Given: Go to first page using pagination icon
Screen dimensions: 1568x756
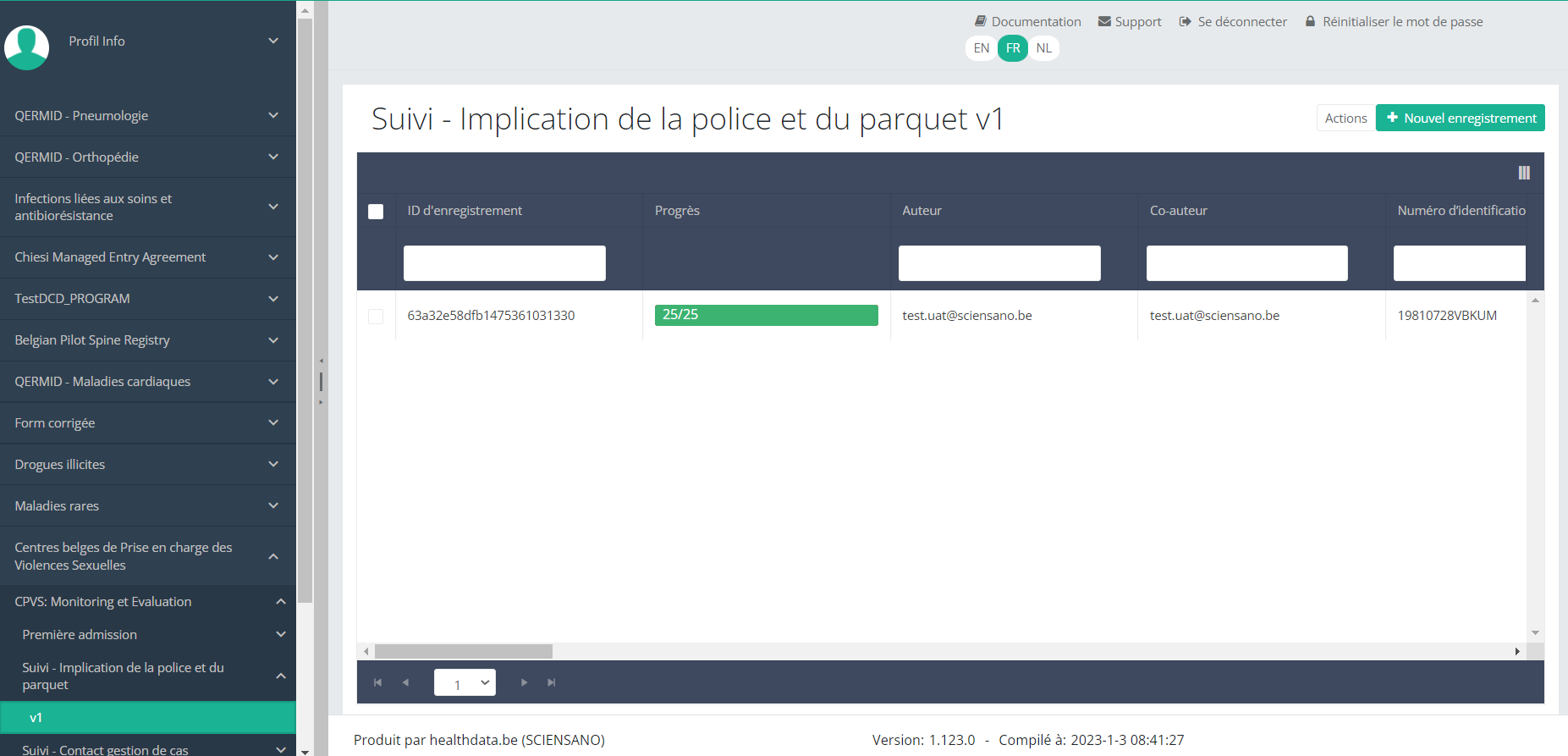Looking at the screenshot, I should coord(377,682).
